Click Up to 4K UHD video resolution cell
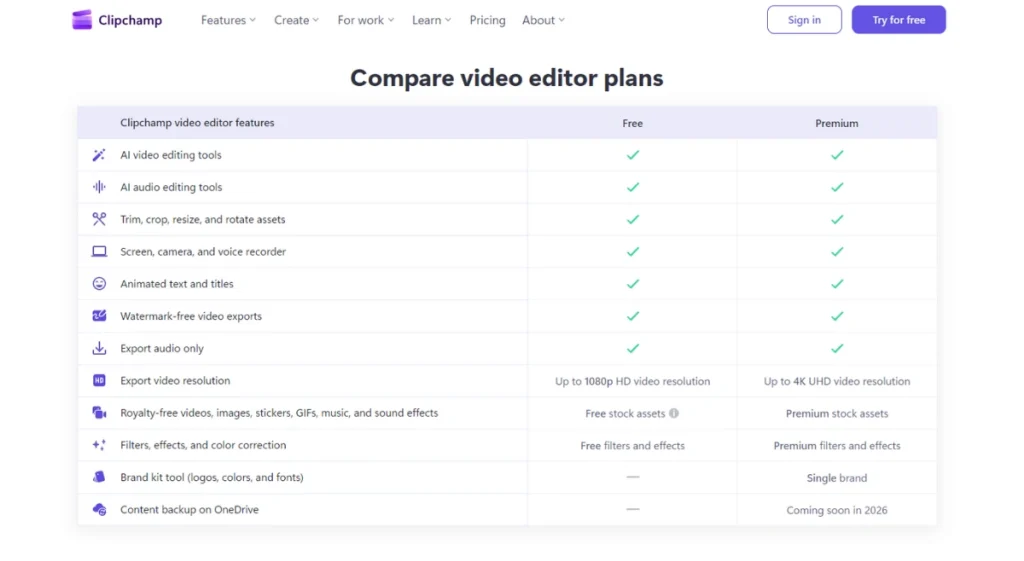This screenshot has width=1024, height=561. (x=837, y=381)
